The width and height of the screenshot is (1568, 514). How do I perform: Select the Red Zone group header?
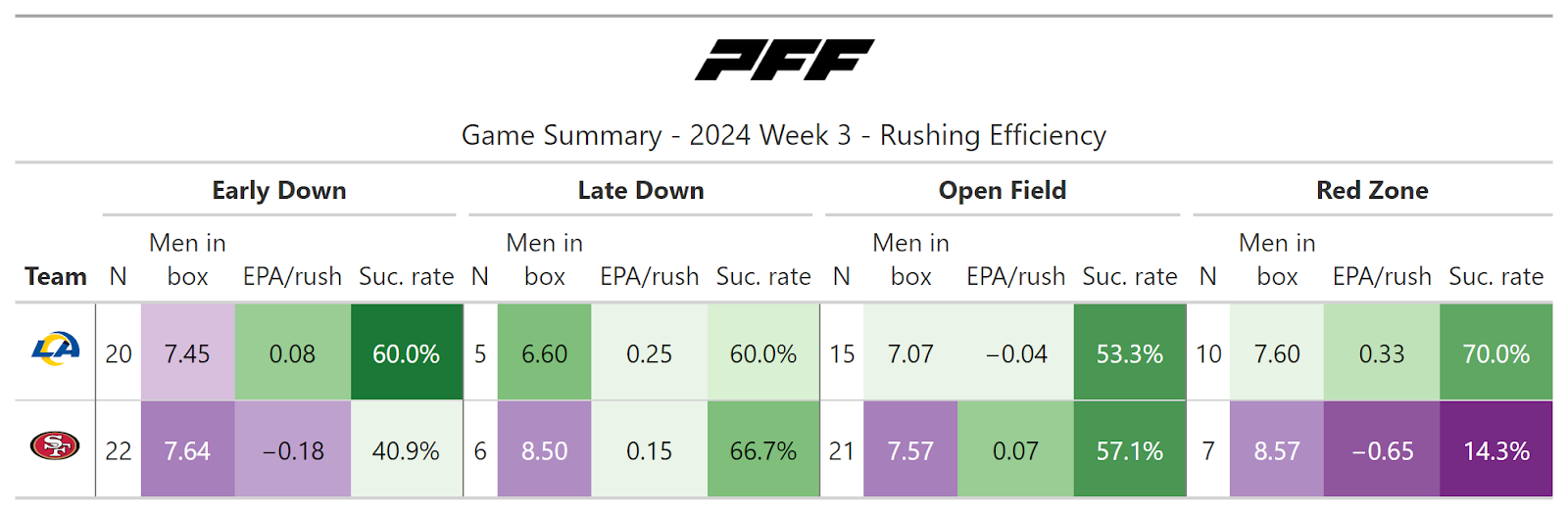coord(1372,190)
